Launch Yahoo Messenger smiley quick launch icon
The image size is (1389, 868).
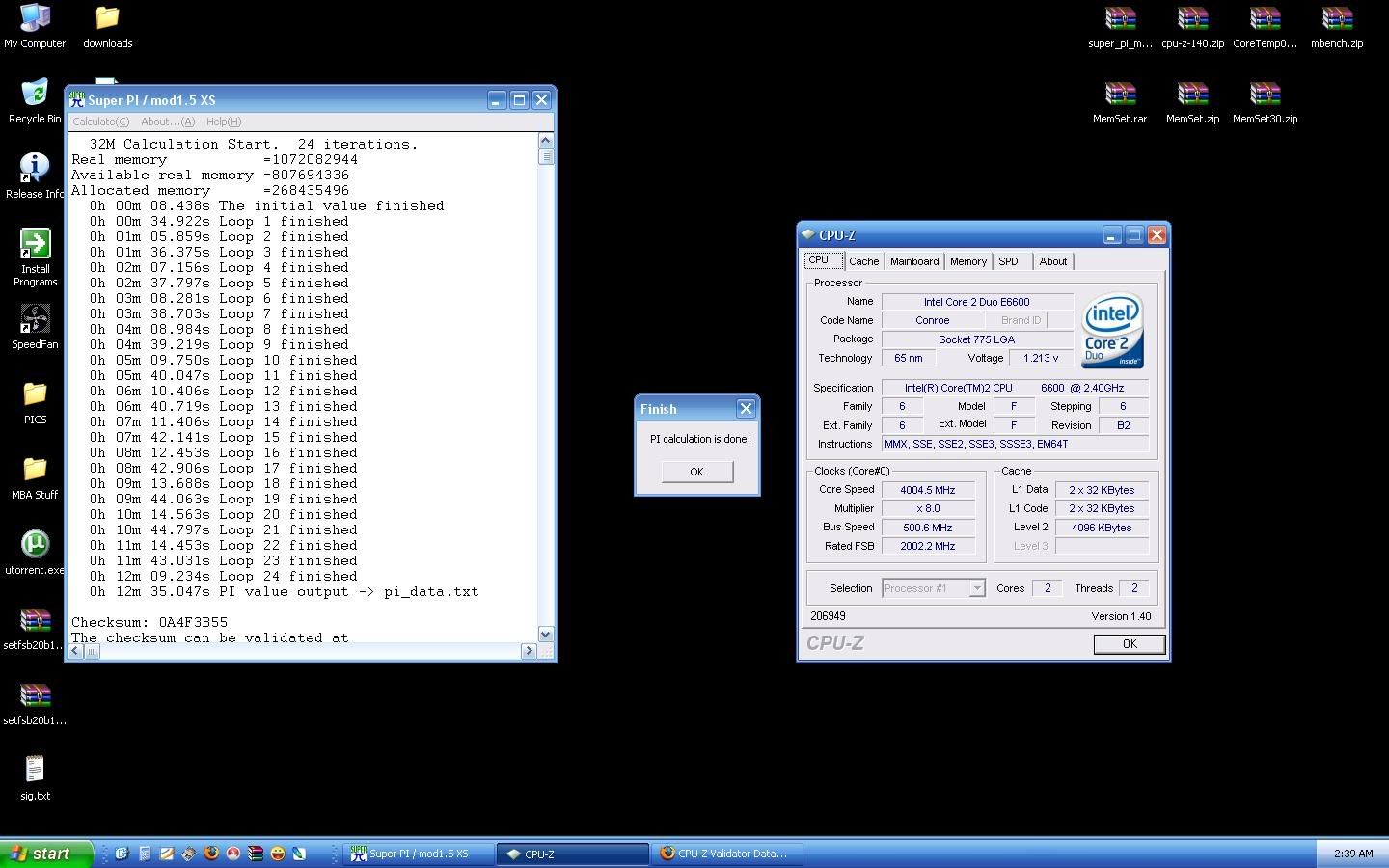(x=278, y=854)
